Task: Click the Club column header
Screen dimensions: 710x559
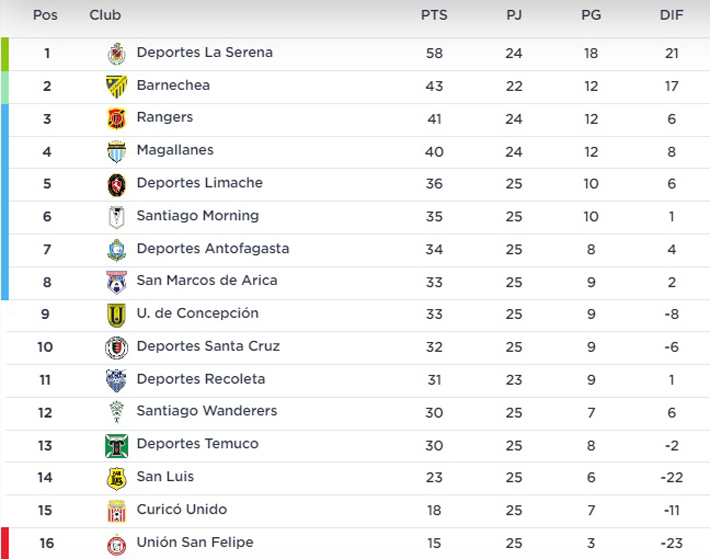Action: tap(106, 16)
